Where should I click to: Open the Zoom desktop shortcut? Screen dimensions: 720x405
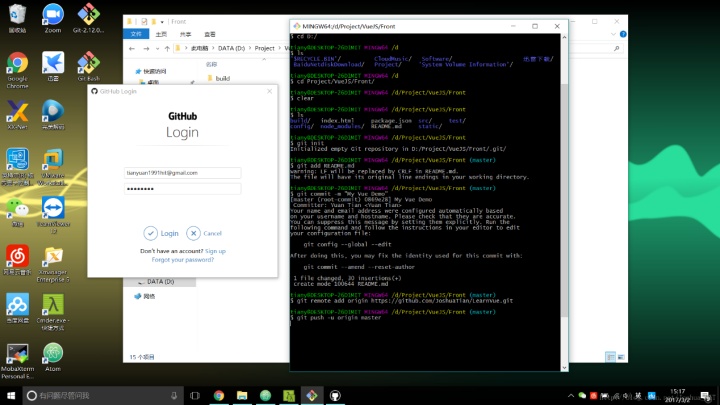(x=52, y=15)
